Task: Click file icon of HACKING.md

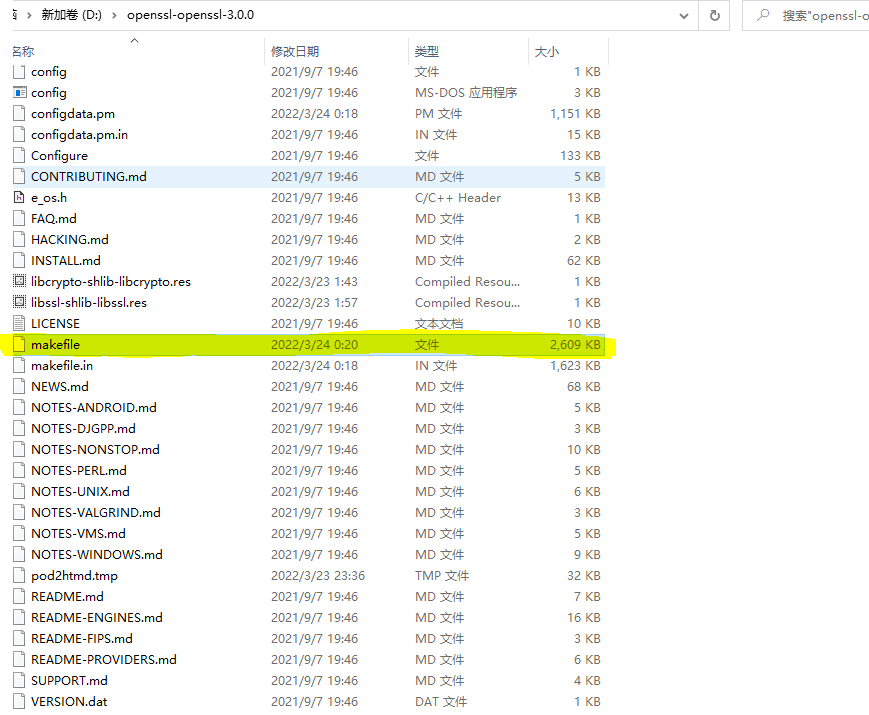Action: coord(19,239)
